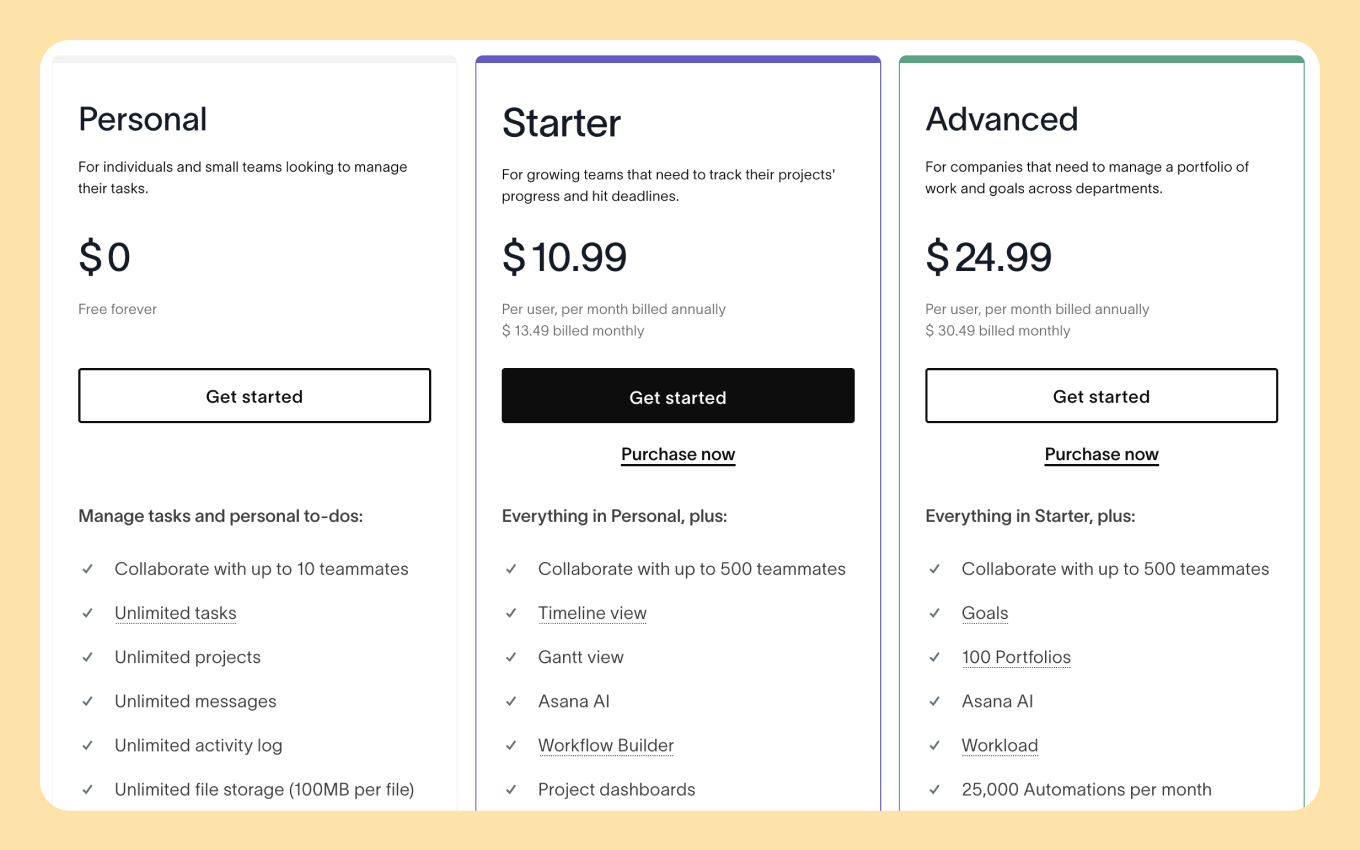Click checkmark next to Unlimited activity log
The image size is (1360, 850).
coord(88,745)
